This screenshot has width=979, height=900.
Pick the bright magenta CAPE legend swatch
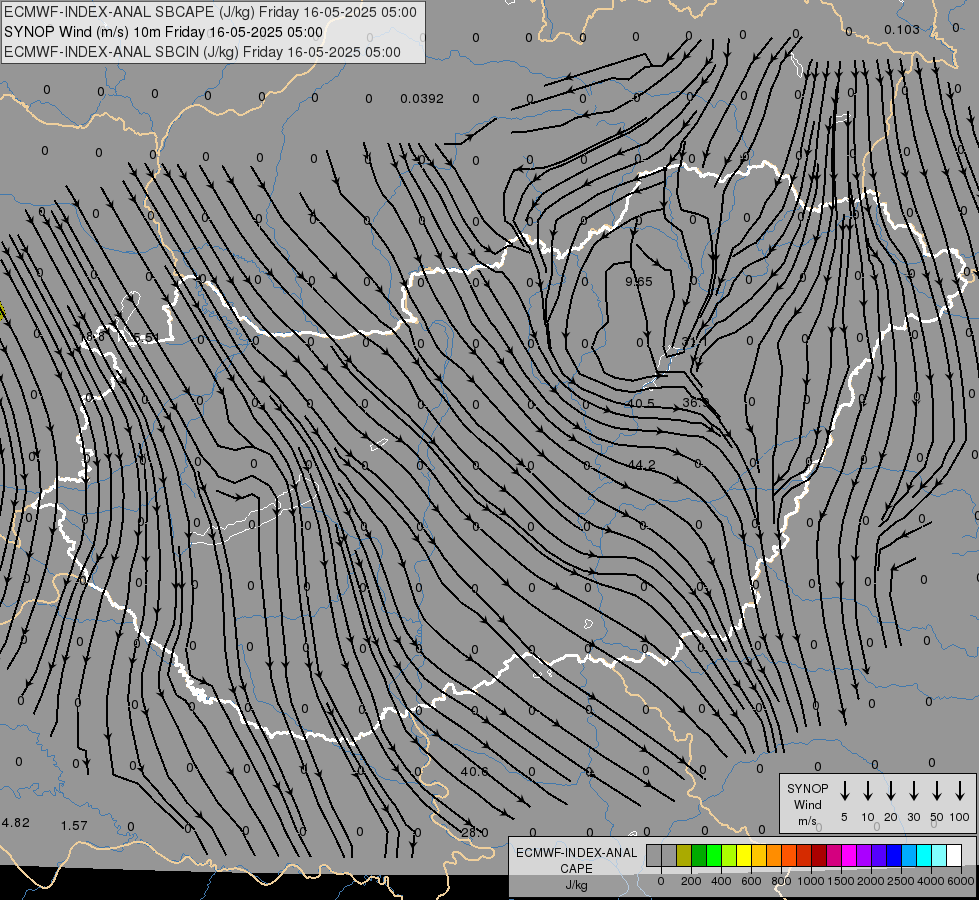(x=849, y=855)
